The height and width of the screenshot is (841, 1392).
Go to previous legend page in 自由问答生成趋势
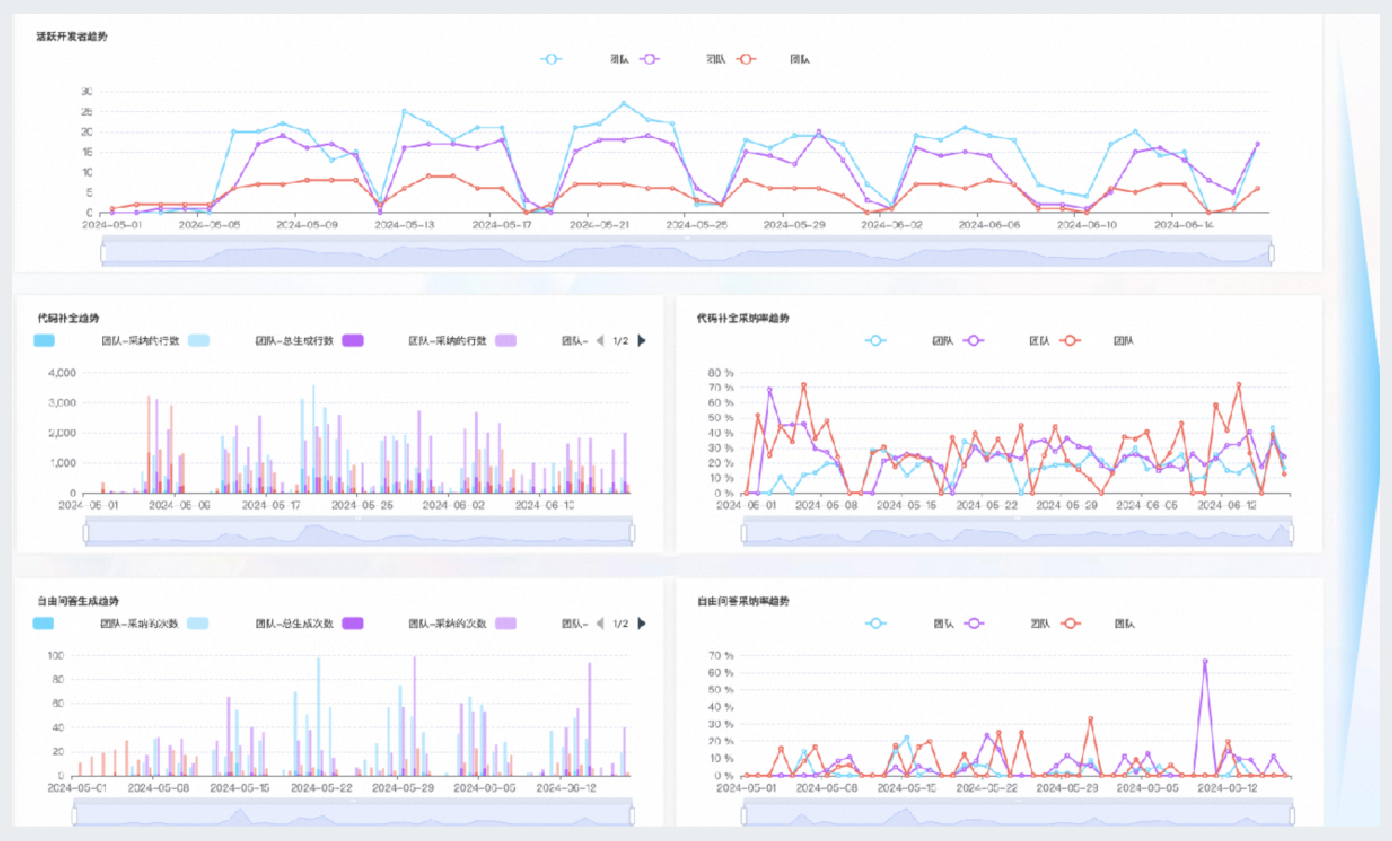(601, 623)
